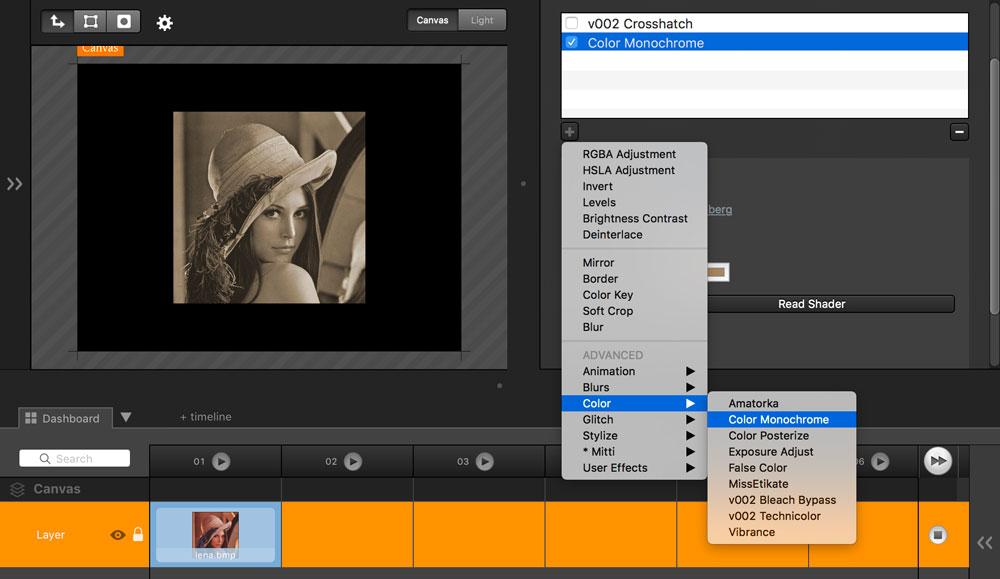Open canvas settings with the gear icon

tap(164, 22)
